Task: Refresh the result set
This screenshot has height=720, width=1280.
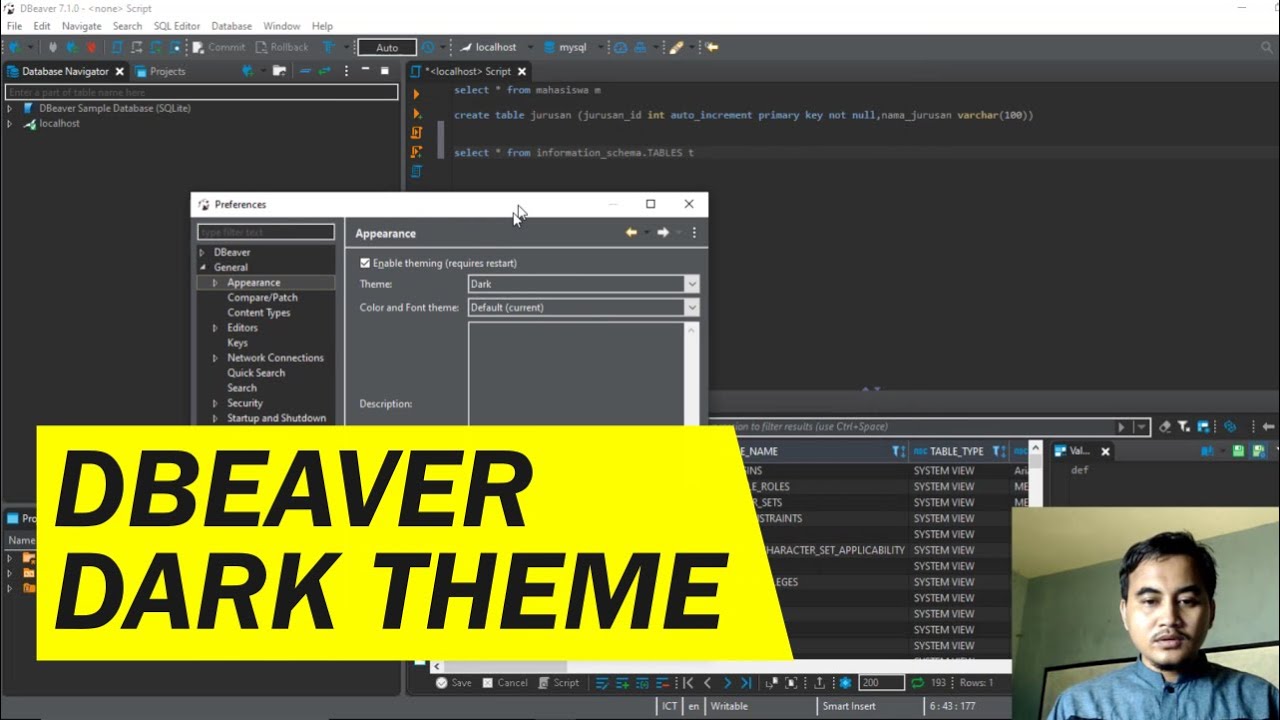Action: pos(917,683)
